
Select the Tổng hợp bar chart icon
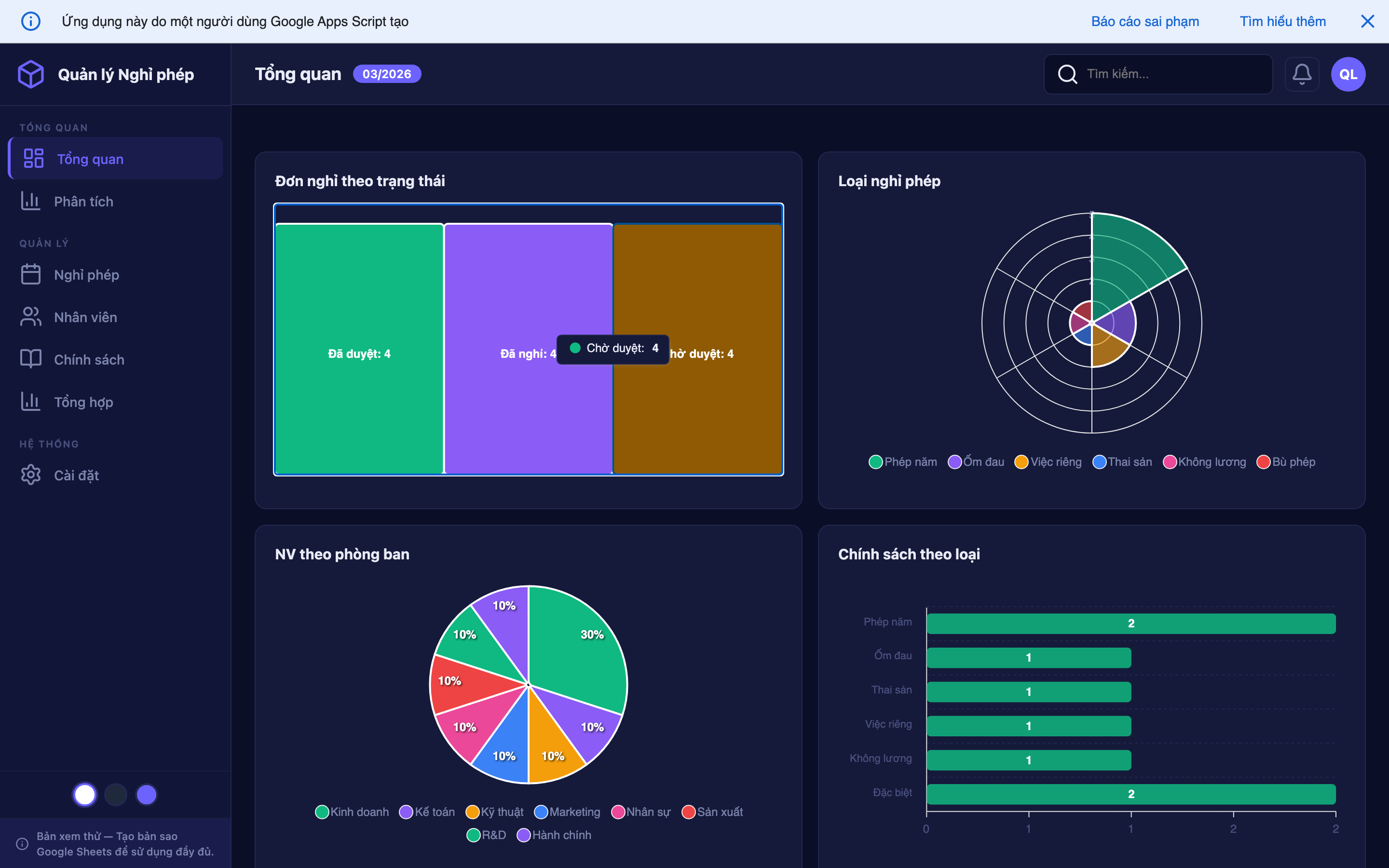pyautogui.click(x=30, y=401)
